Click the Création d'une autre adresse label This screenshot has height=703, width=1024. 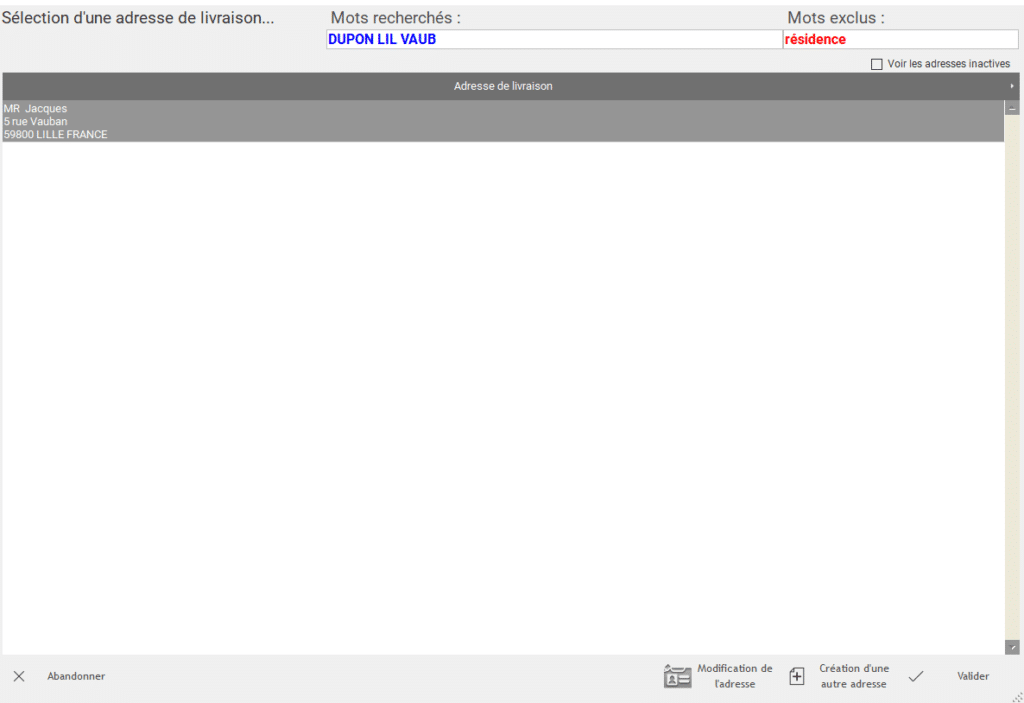(x=854, y=676)
